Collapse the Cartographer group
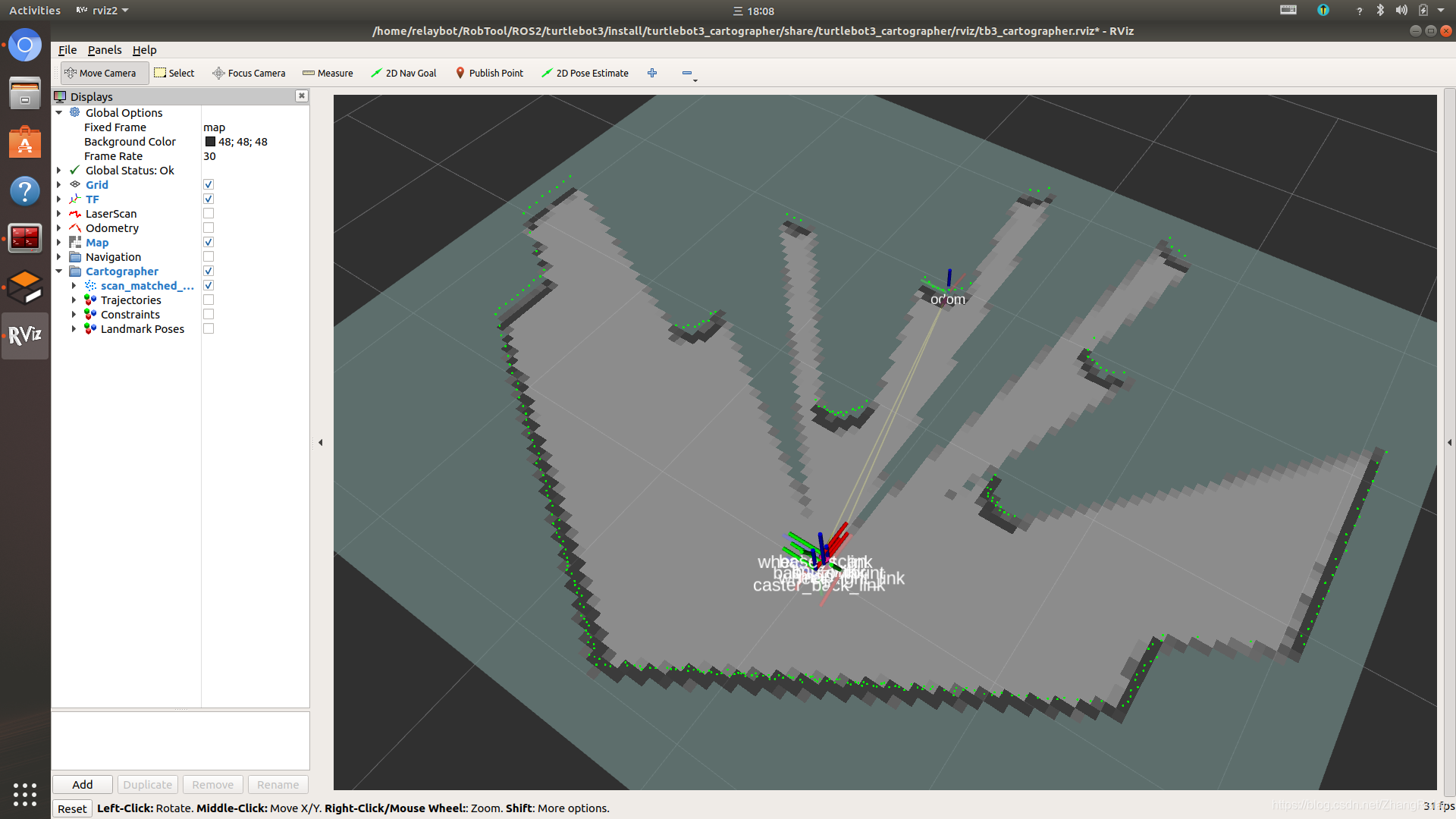This screenshot has height=819, width=1456. [59, 271]
